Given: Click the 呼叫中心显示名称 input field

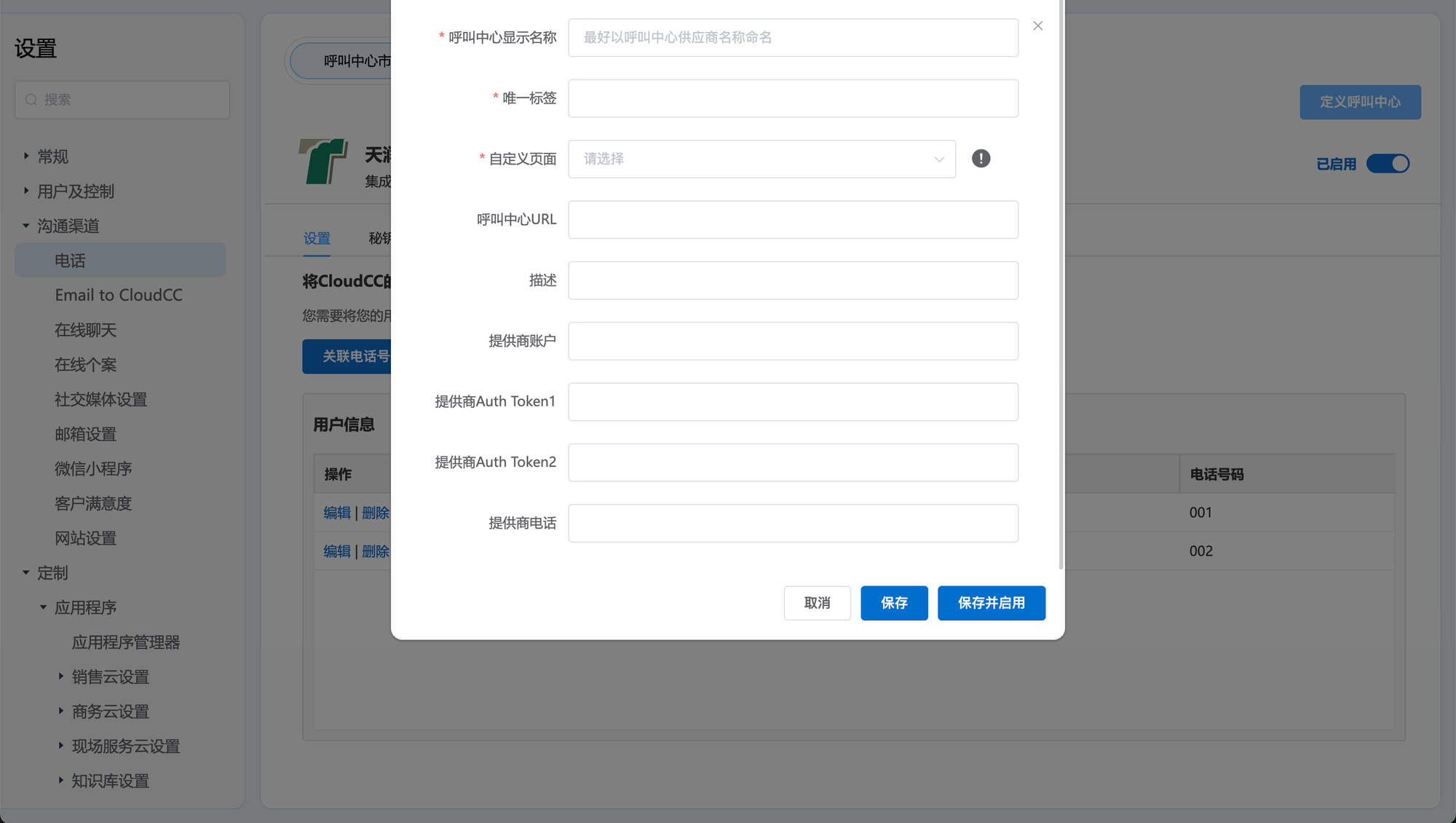Looking at the screenshot, I should click(793, 38).
